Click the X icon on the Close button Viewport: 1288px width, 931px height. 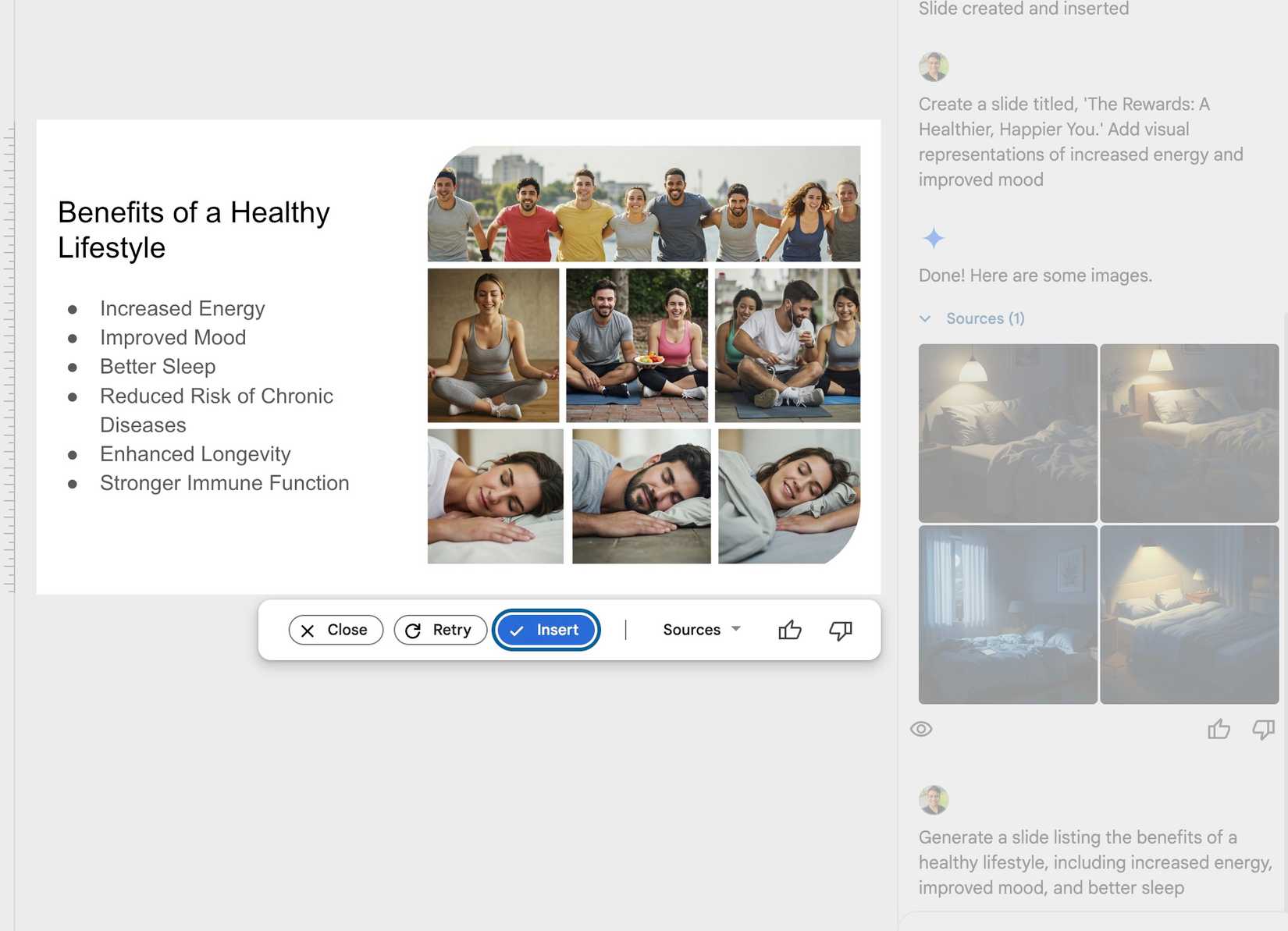(309, 630)
